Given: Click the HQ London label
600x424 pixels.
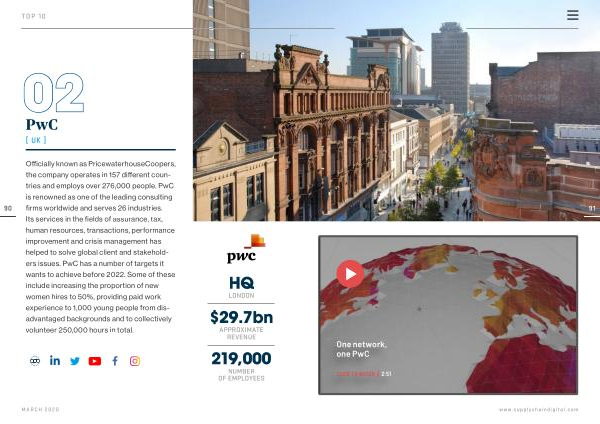Looking at the screenshot, I should (x=241, y=286).
